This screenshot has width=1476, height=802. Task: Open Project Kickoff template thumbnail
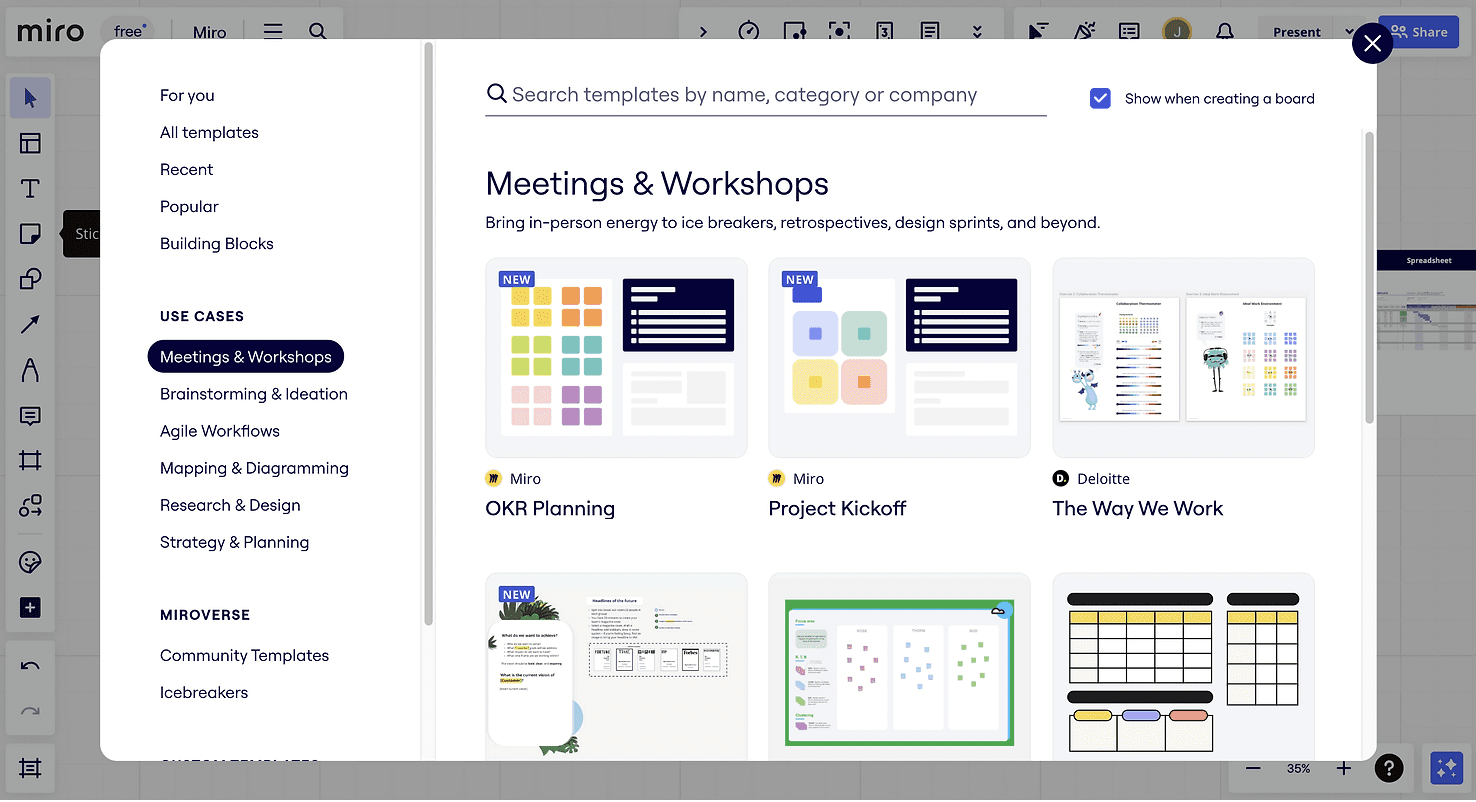point(899,358)
